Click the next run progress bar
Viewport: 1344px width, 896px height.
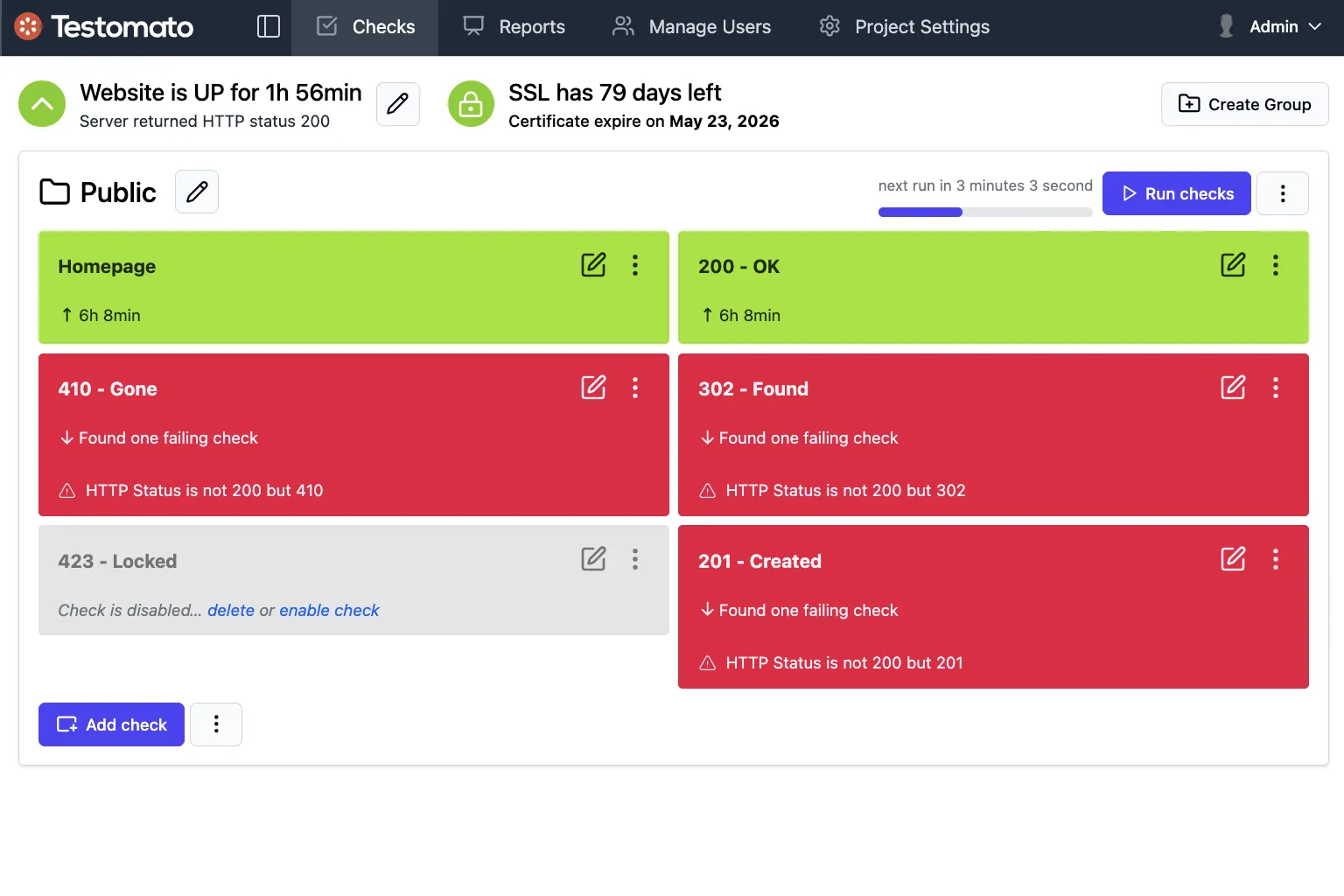[x=984, y=212]
